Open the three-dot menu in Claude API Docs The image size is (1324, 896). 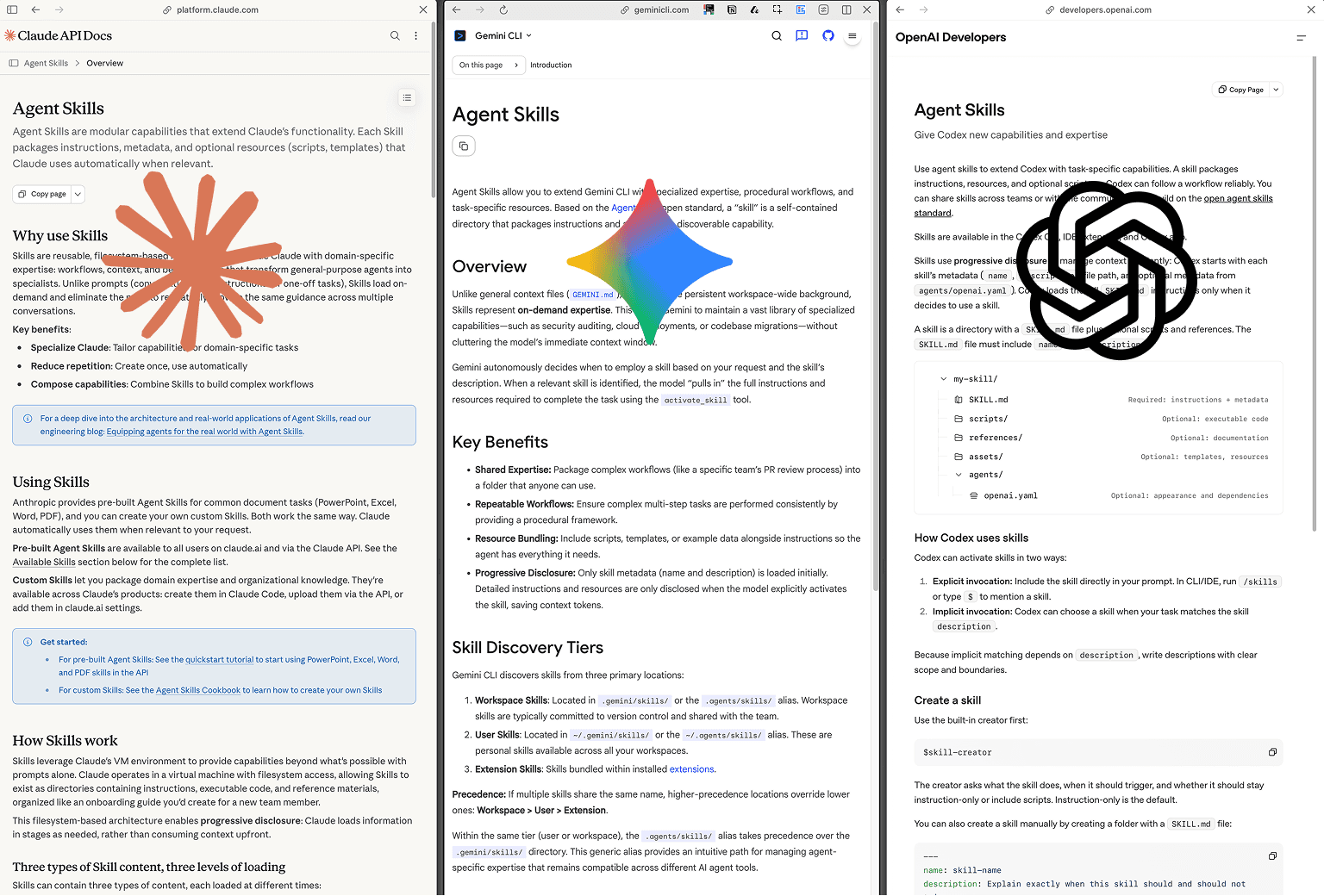416,35
